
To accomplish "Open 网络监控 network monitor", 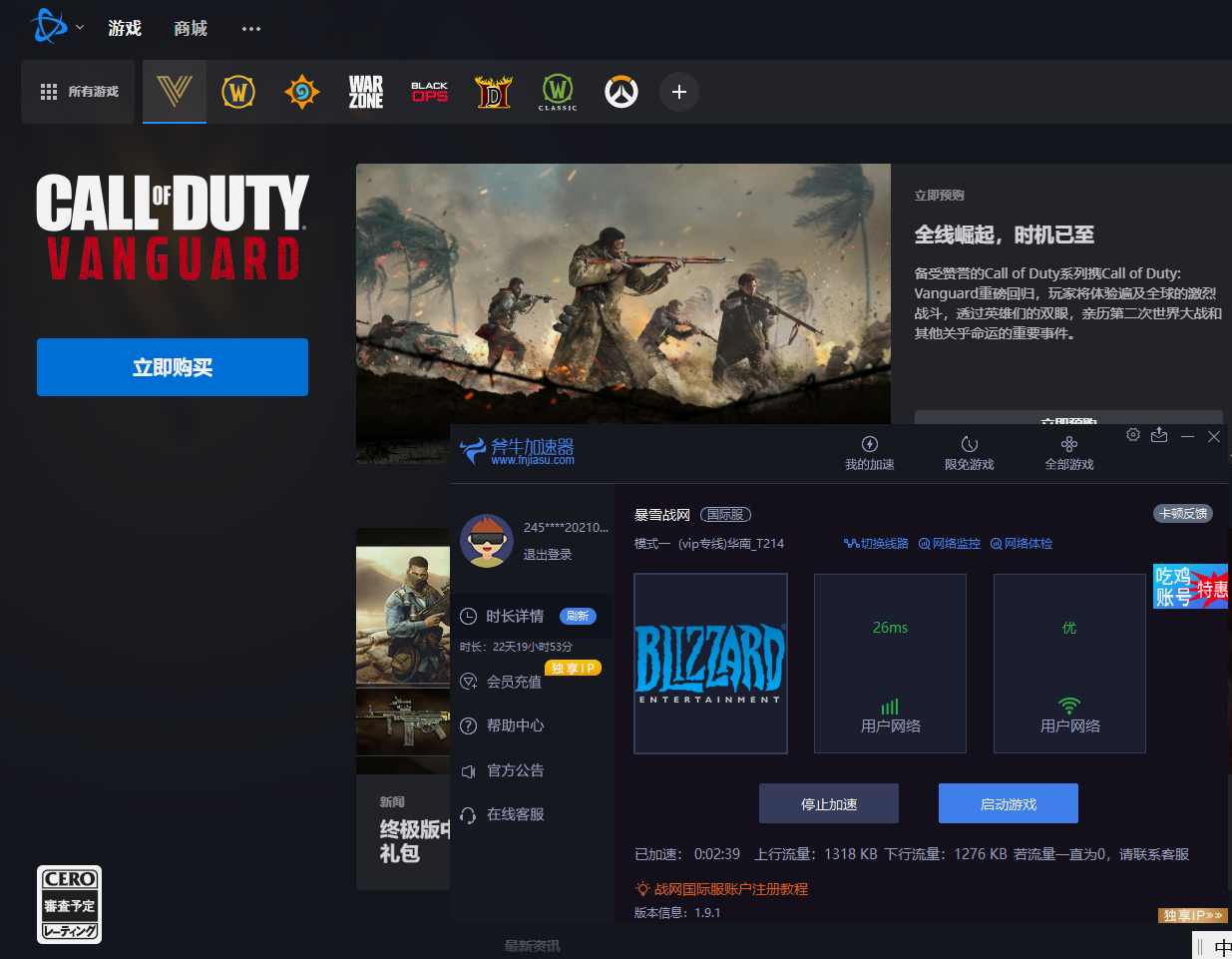I will (950, 544).
